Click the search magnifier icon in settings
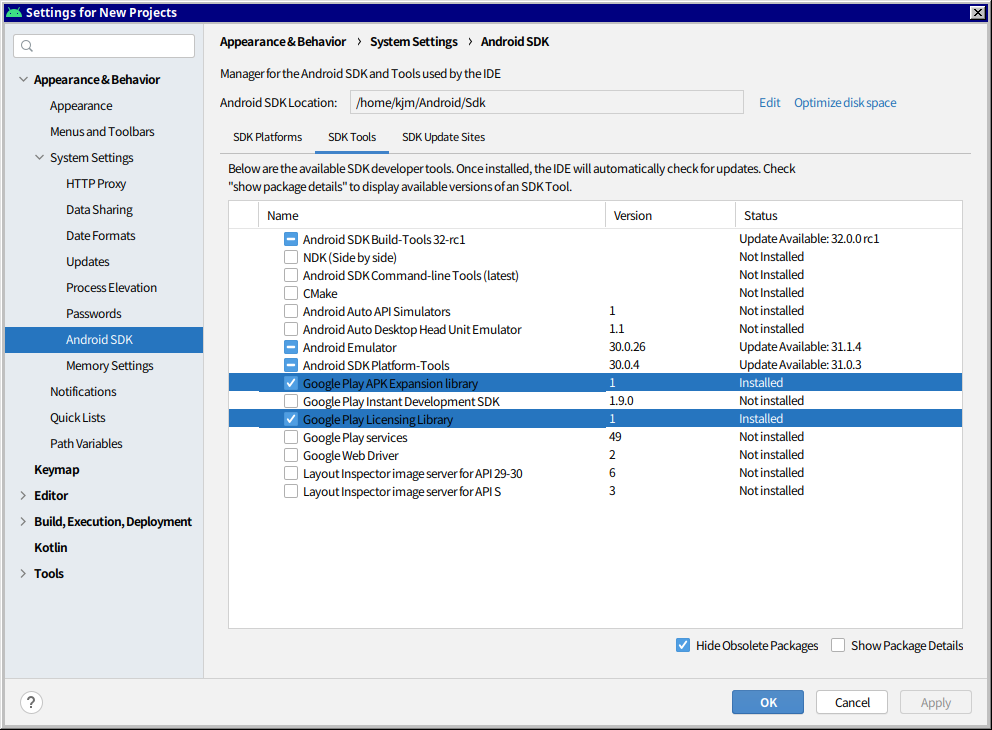This screenshot has height=730, width=992. tap(27, 46)
